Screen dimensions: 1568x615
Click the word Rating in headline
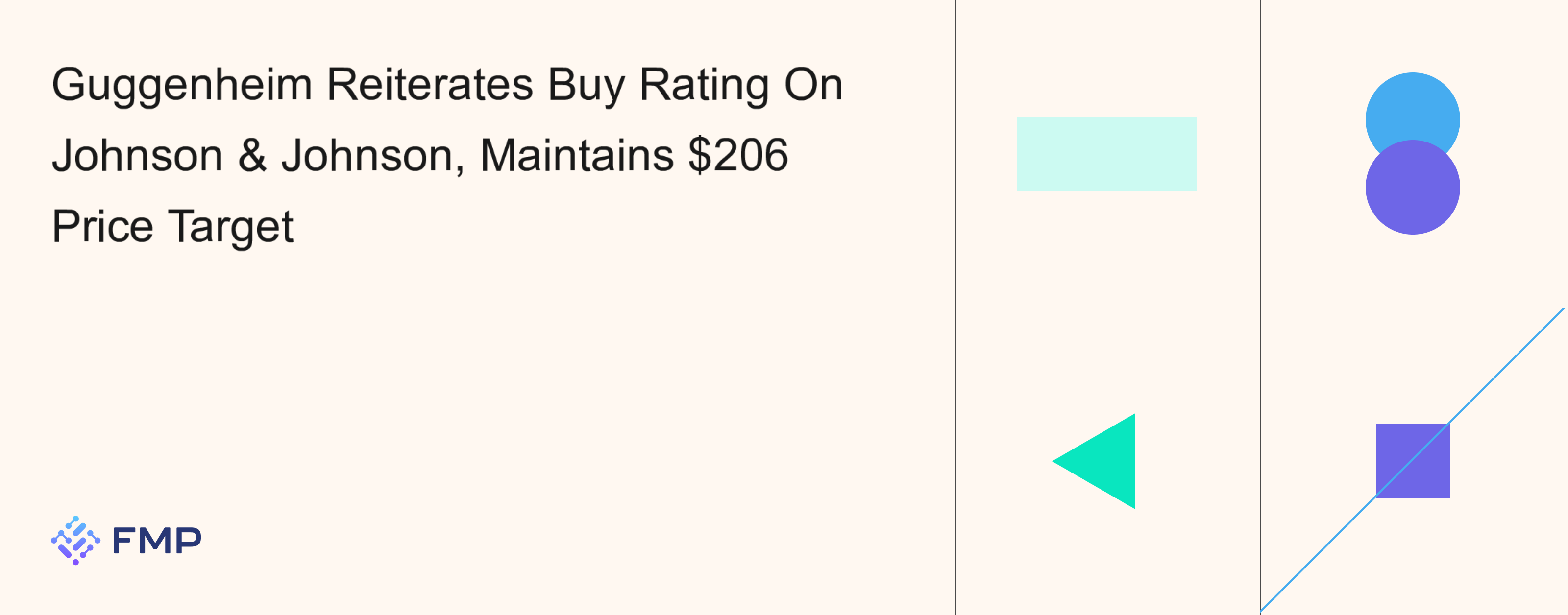point(704,85)
